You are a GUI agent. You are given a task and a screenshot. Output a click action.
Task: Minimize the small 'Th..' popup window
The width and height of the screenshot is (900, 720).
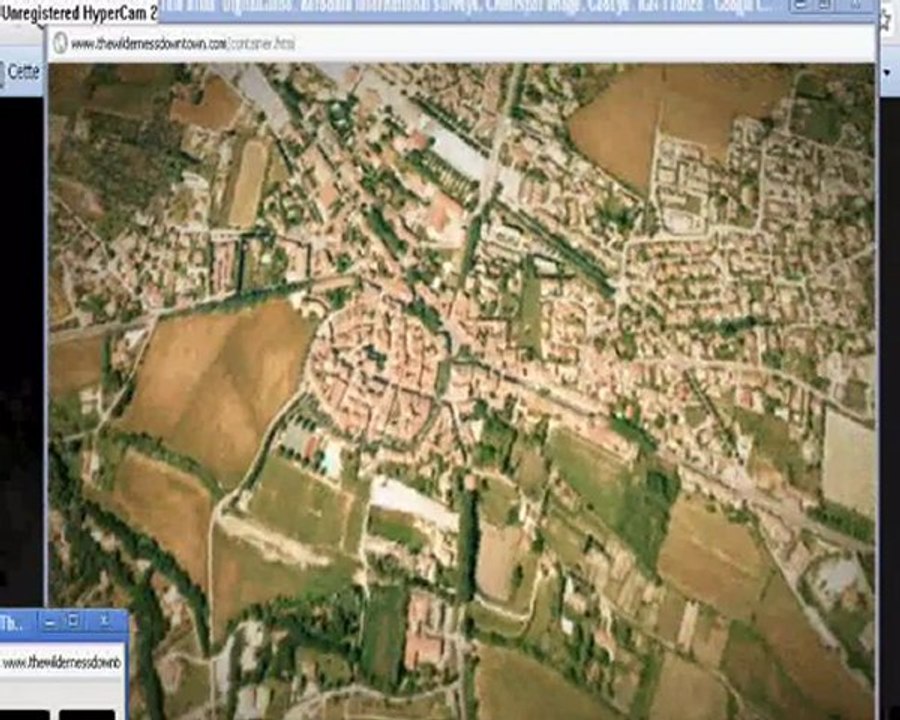(x=50, y=622)
